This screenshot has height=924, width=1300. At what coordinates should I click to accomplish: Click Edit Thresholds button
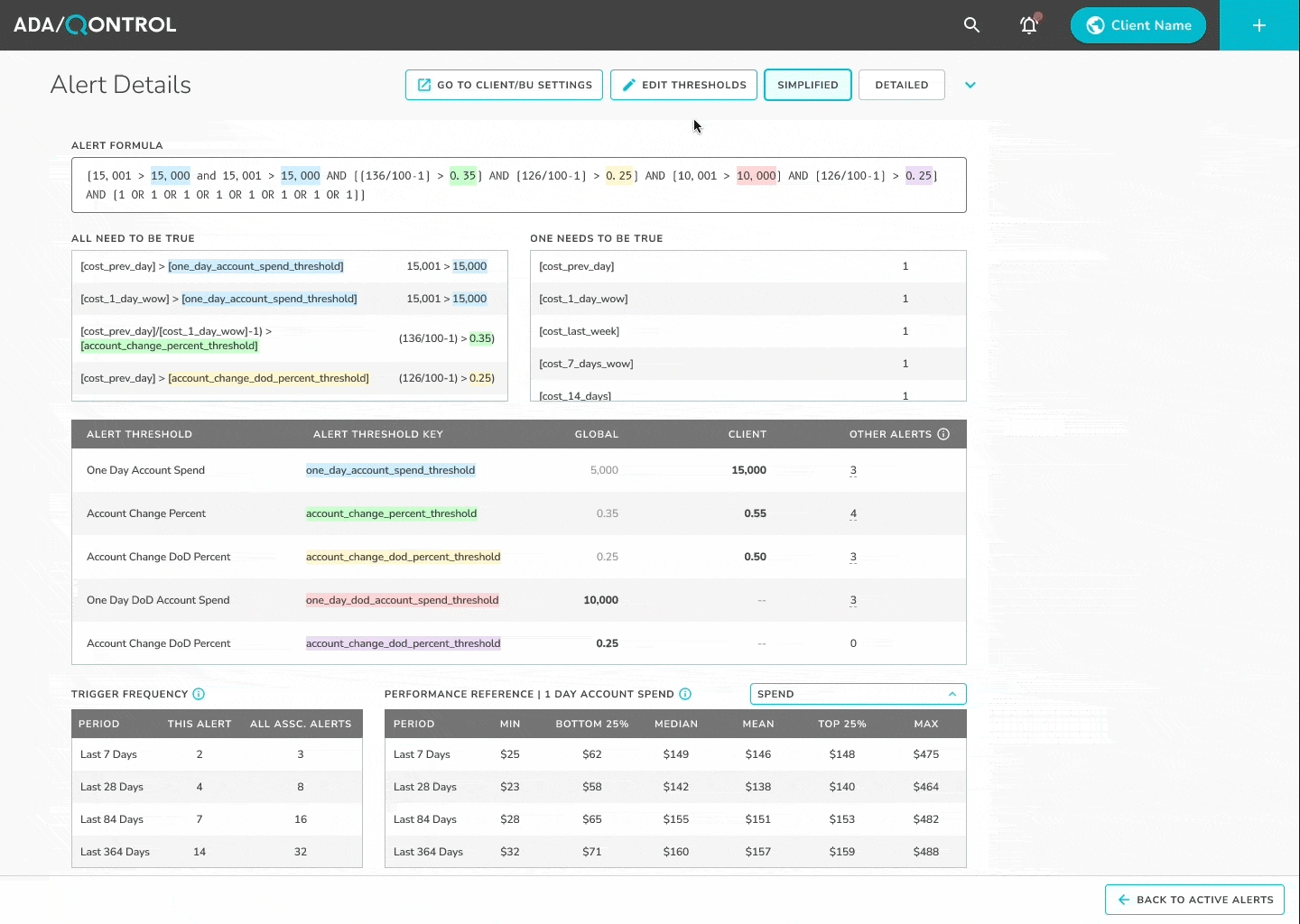[x=683, y=85]
